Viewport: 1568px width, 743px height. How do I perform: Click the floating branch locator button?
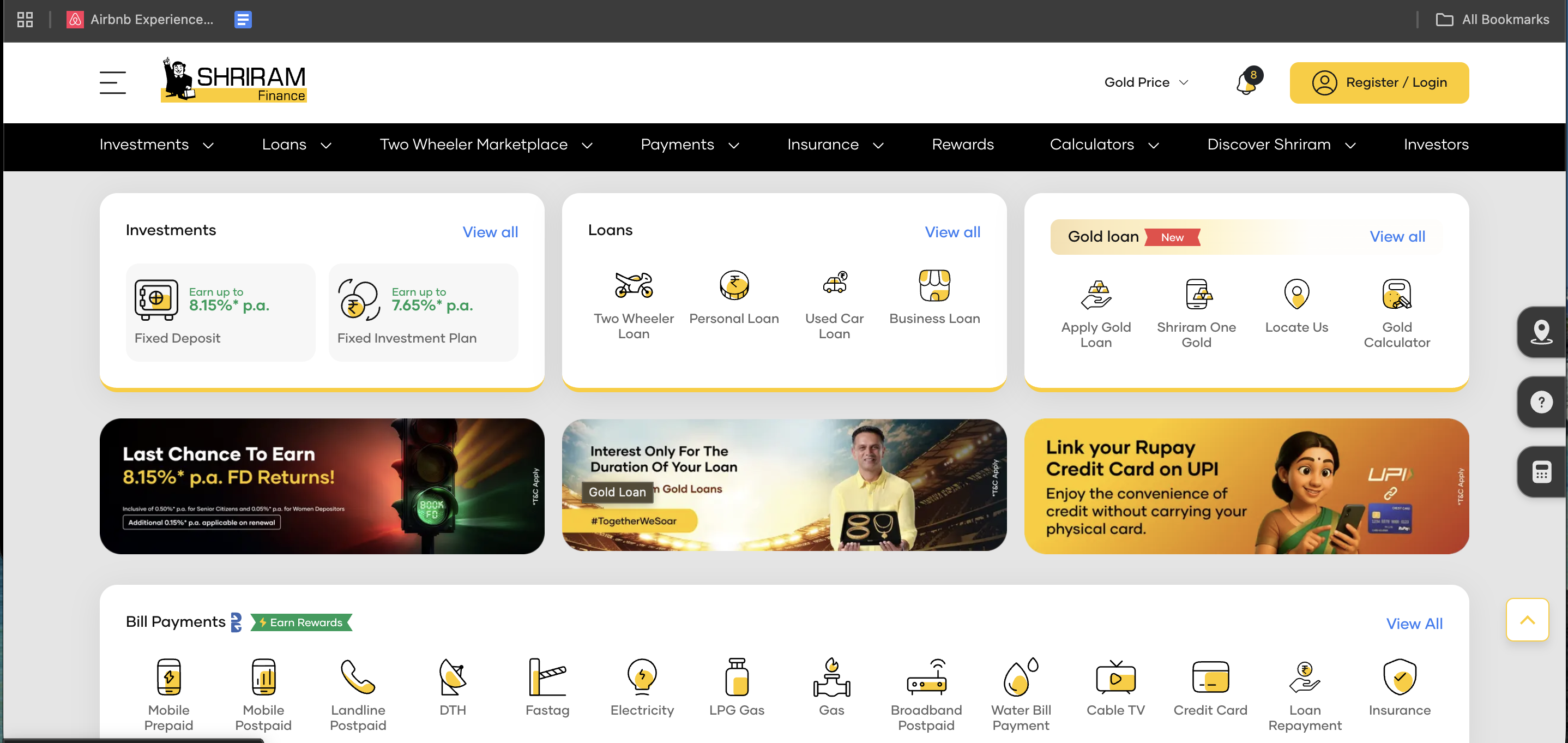(x=1541, y=332)
